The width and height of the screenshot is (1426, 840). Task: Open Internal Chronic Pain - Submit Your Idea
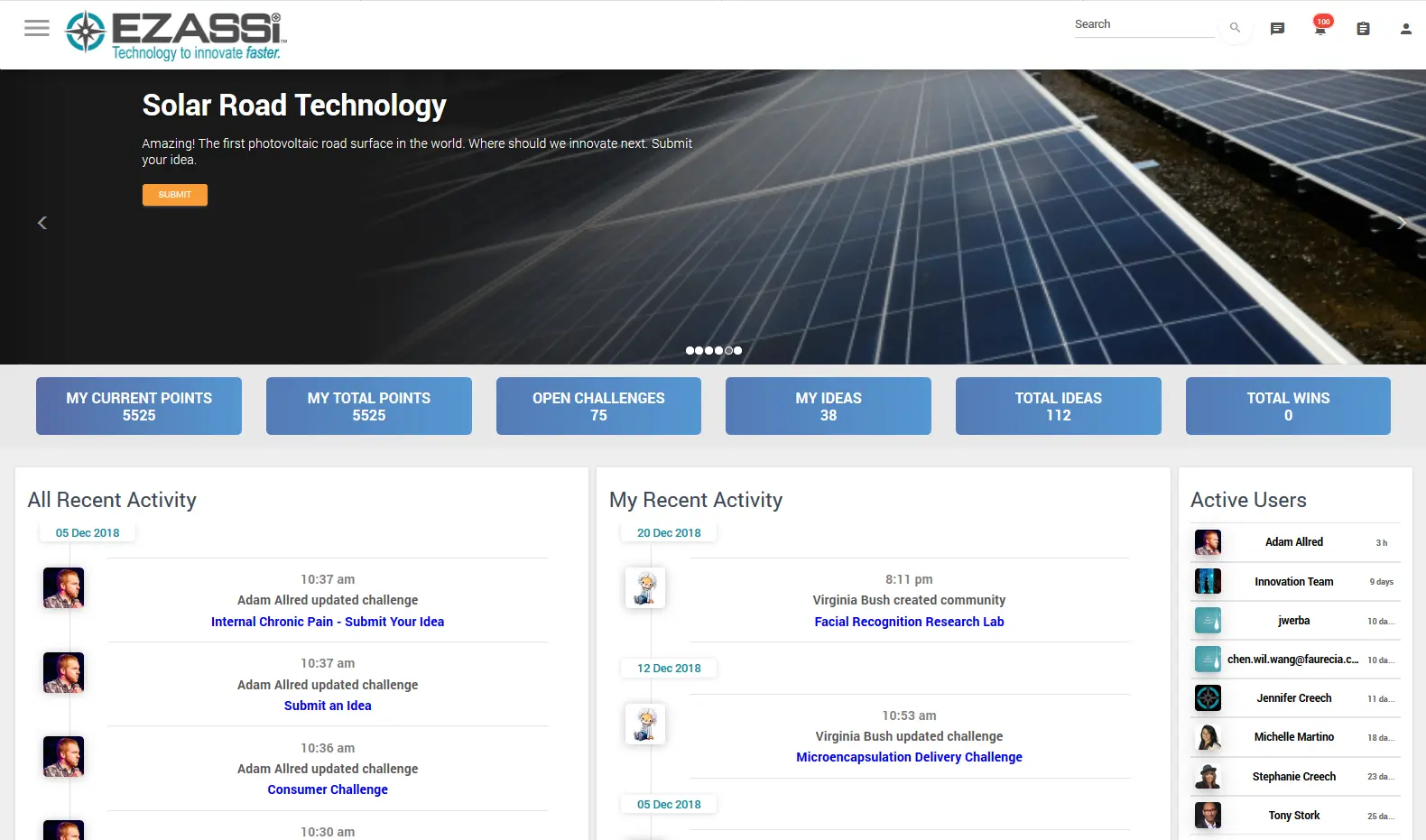point(328,622)
